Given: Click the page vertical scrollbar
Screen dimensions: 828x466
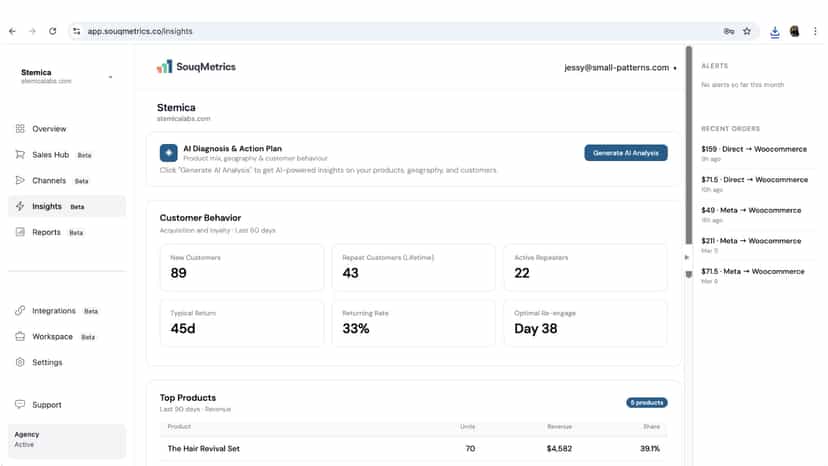Looking at the screenshot, I should [x=689, y=145].
